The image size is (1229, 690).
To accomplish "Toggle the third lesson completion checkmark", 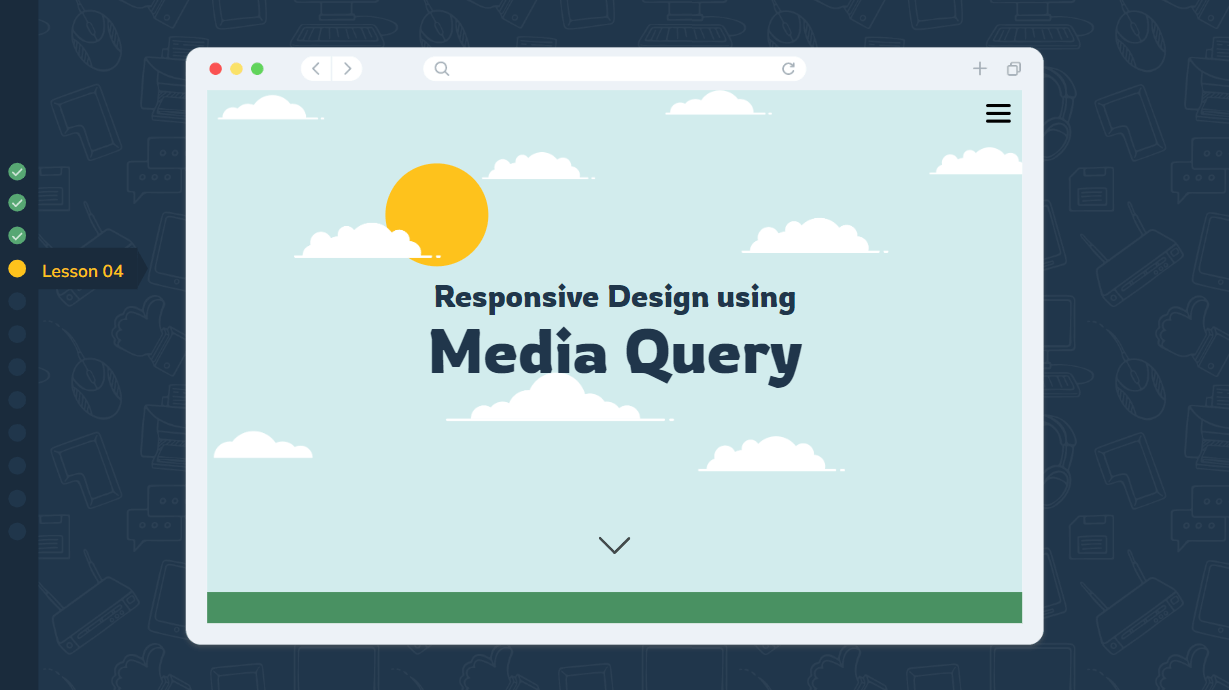I will (x=16, y=235).
